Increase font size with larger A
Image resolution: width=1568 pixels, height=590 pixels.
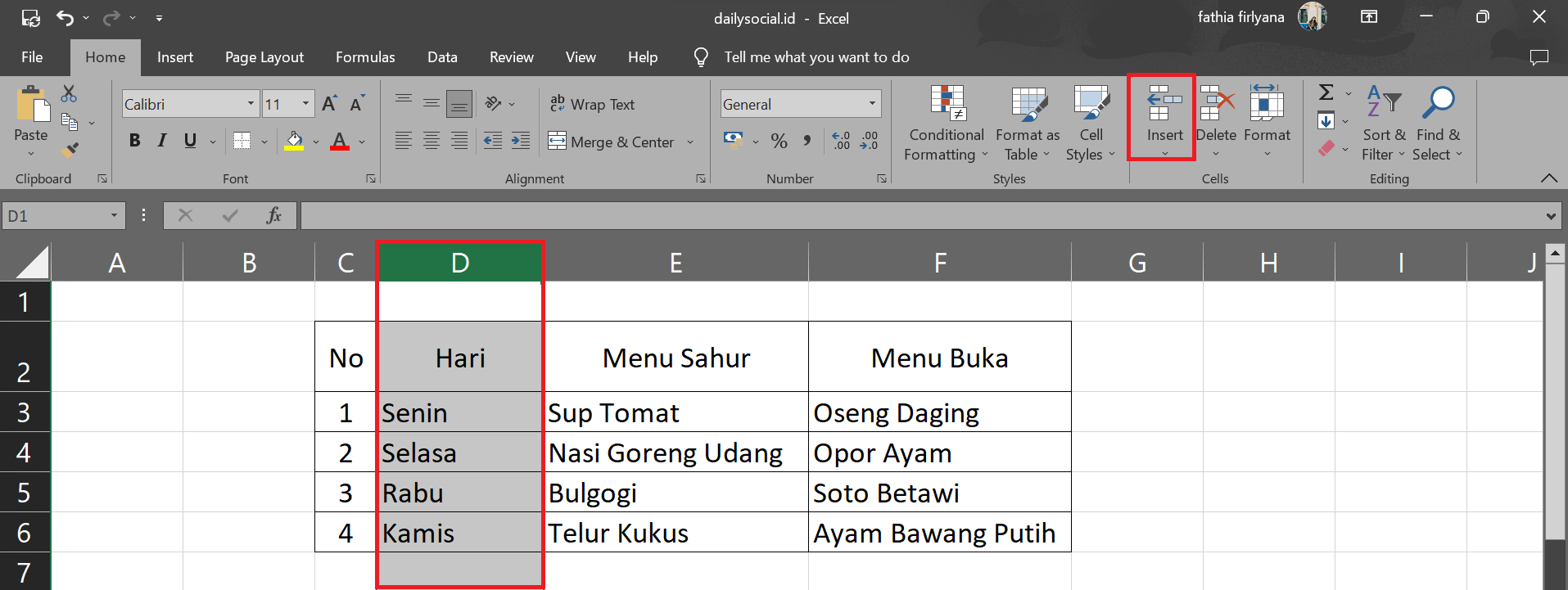(329, 104)
